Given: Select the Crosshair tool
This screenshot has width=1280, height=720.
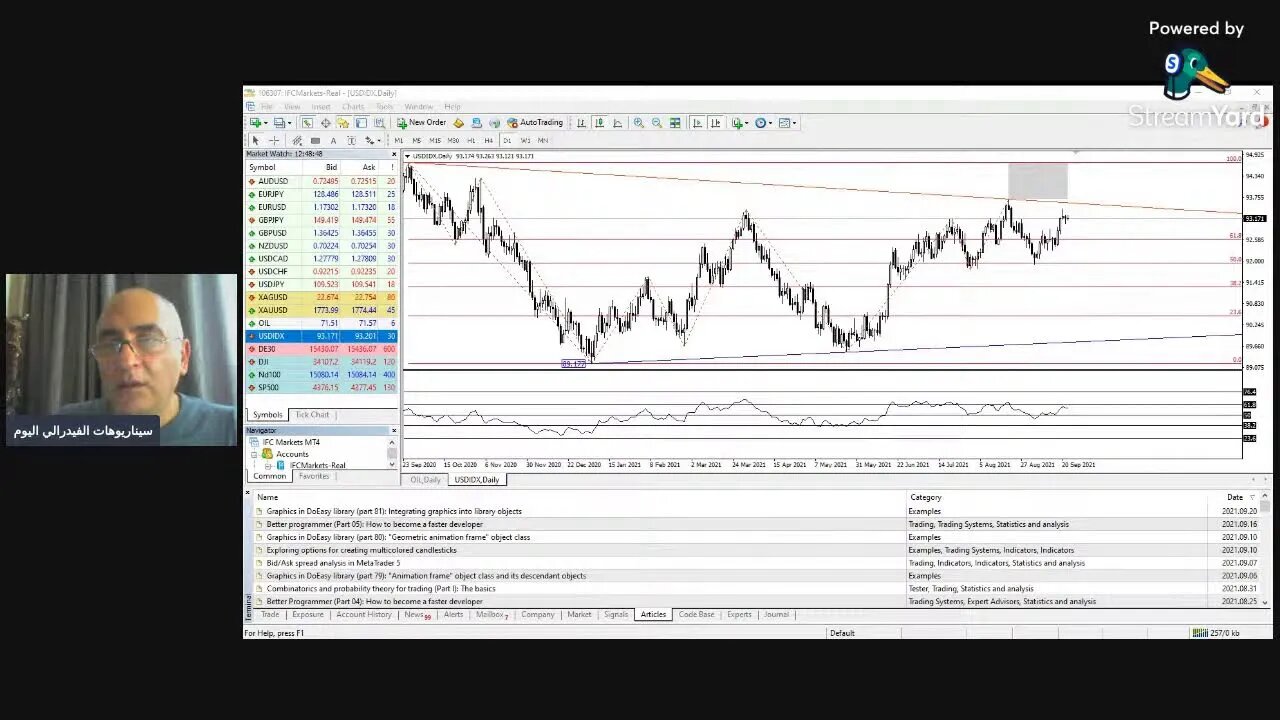Looking at the screenshot, I should [x=274, y=141].
